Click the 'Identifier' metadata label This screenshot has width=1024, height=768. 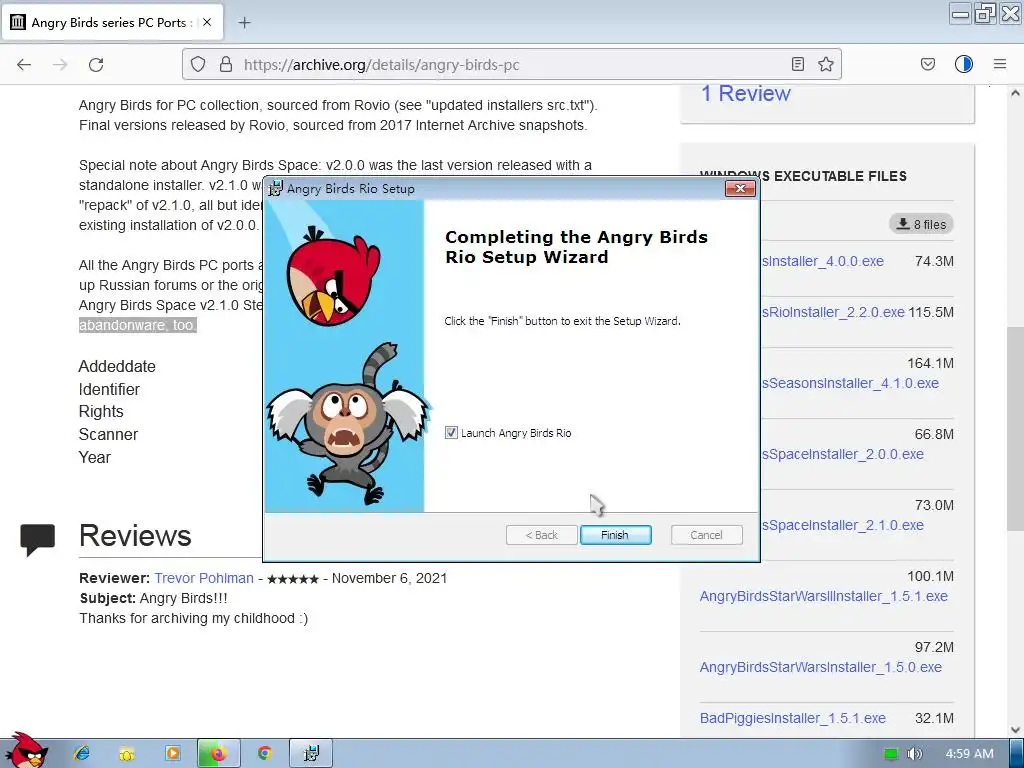[109, 389]
